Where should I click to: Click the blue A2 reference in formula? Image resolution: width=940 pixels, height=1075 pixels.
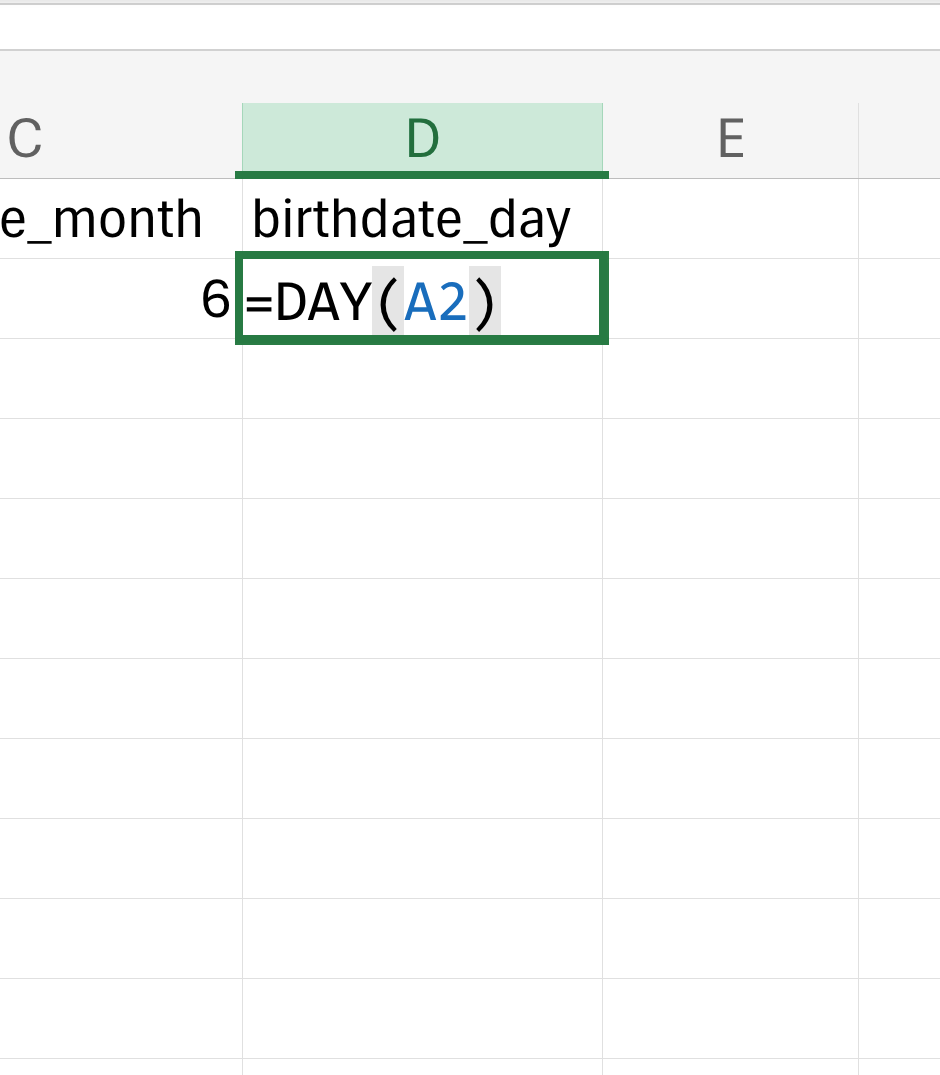pyautogui.click(x=436, y=302)
